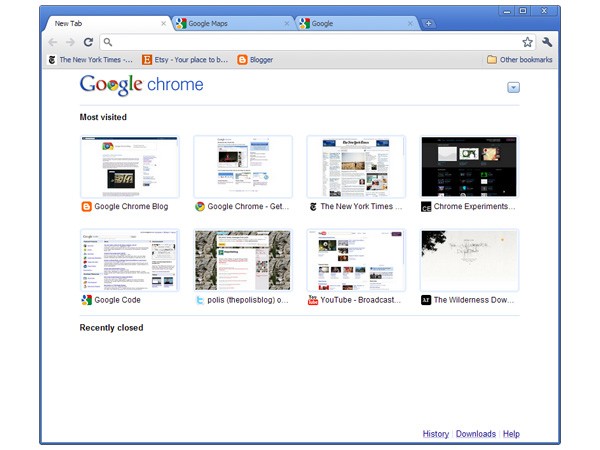Expand the new tab page options dropdown

pos(513,88)
